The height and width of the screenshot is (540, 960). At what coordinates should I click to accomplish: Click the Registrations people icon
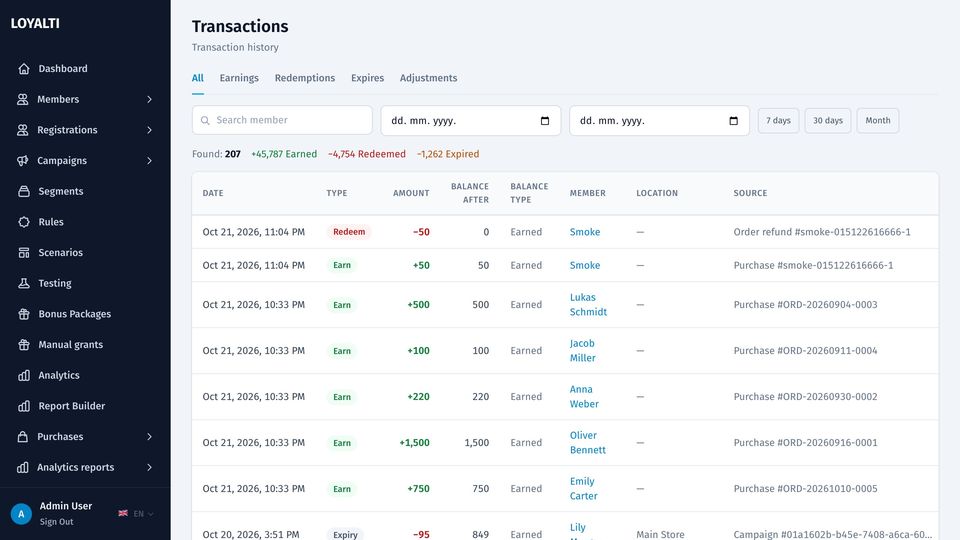(23, 130)
